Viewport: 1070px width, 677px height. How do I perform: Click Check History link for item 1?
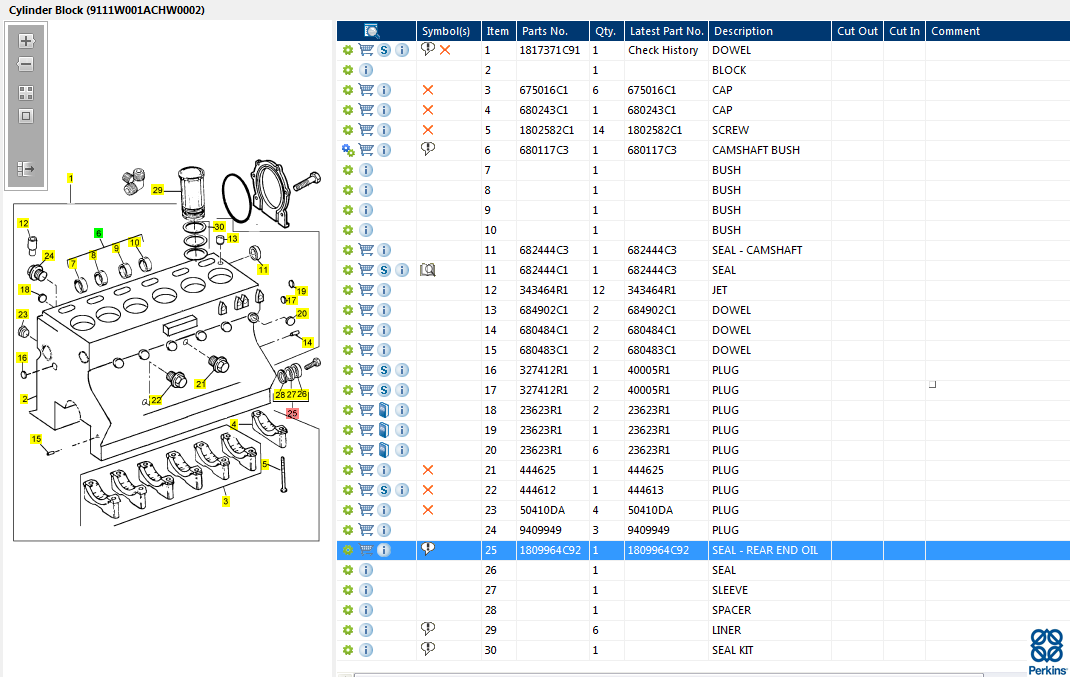(663, 51)
